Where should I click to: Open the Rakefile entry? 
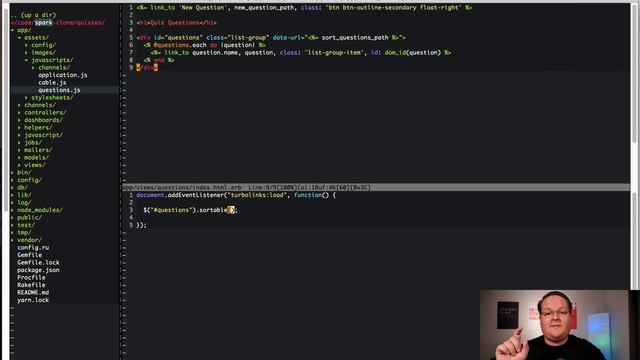point(31,285)
